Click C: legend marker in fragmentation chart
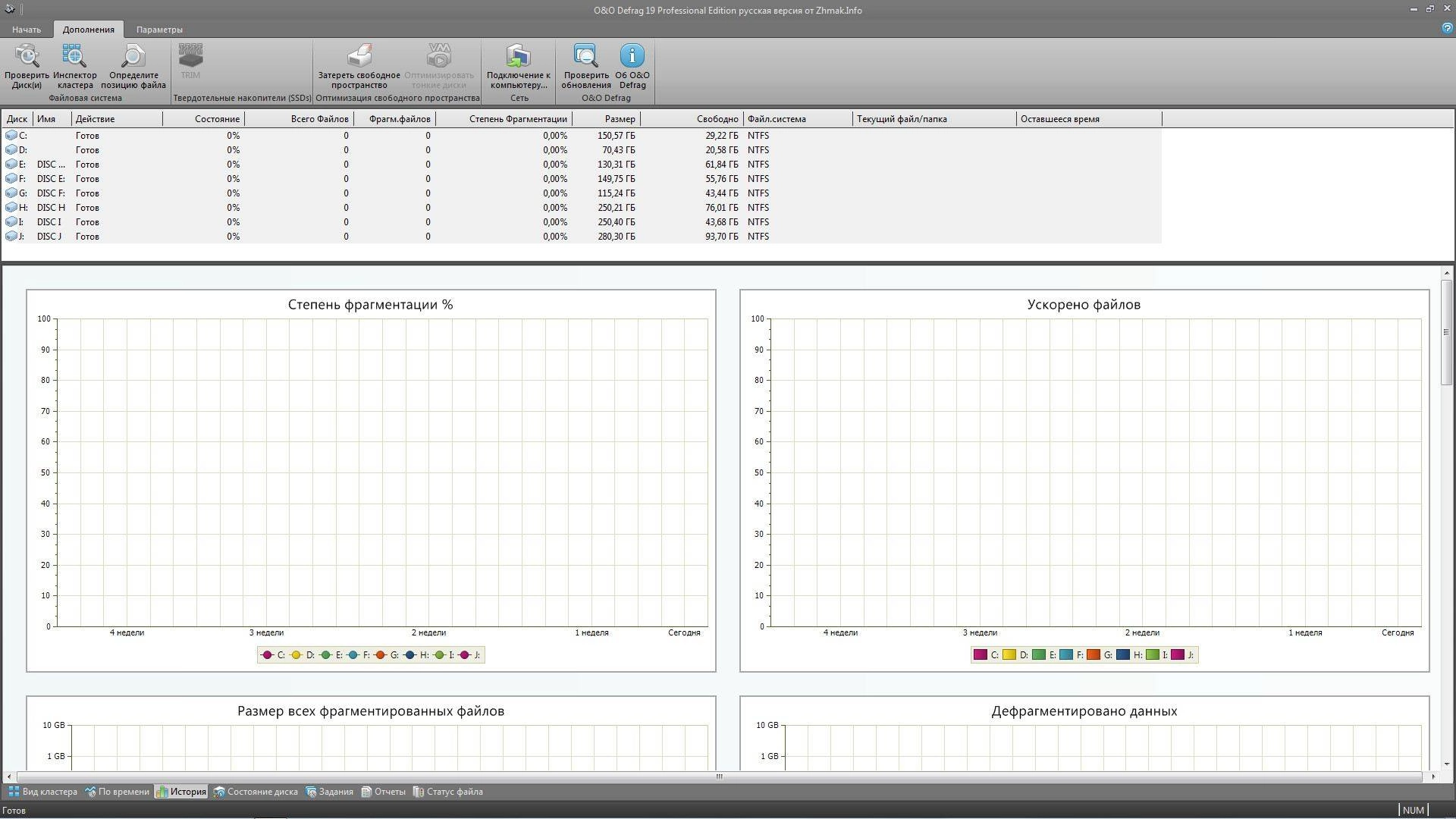 click(x=267, y=655)
